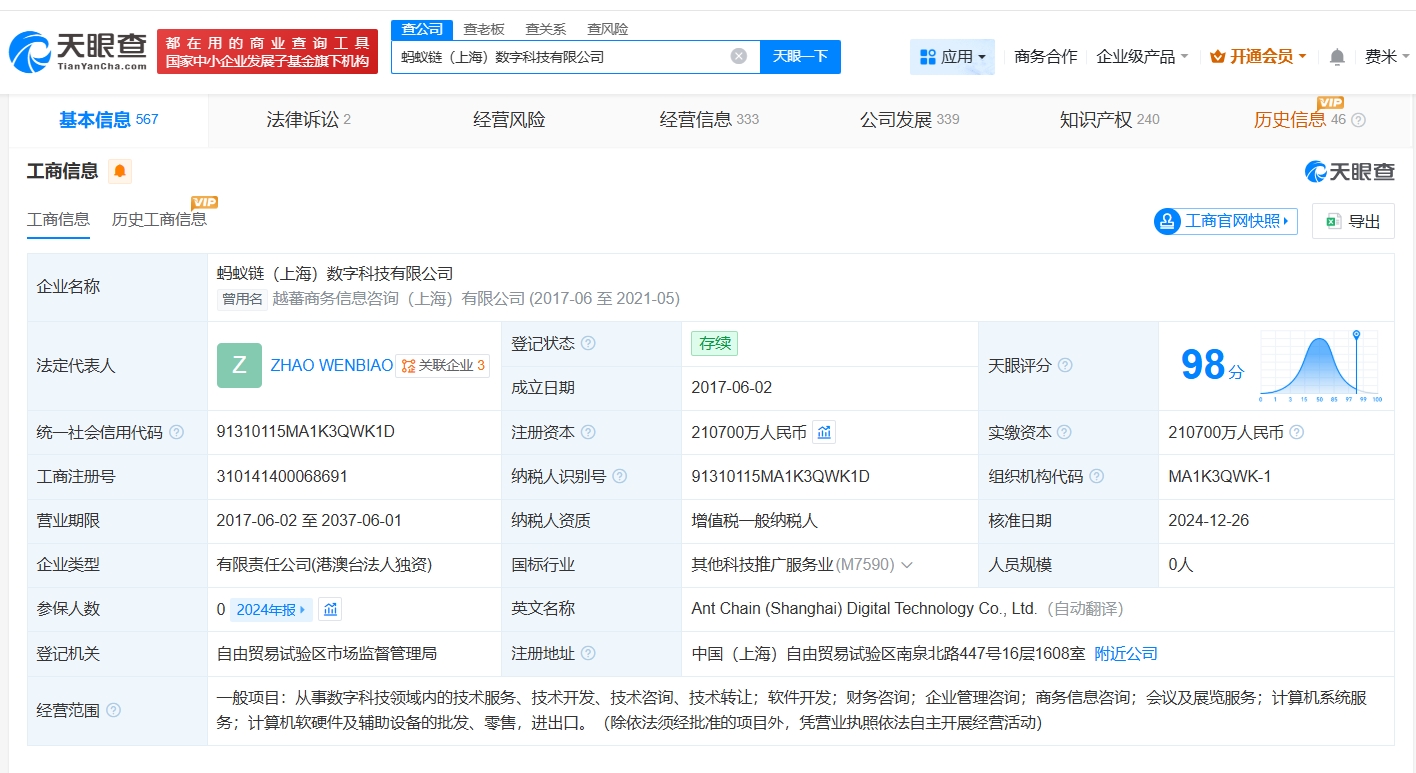The height and width of the screenshot is (773, 1416).
Task: Click the orange alert bell beside 工商信息
Action: (x=120, y=171)
